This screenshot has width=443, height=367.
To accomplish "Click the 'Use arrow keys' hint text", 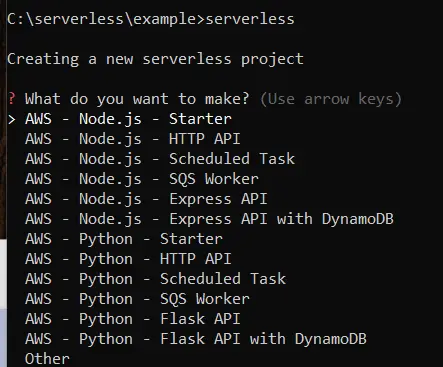I will coord(331,99).
